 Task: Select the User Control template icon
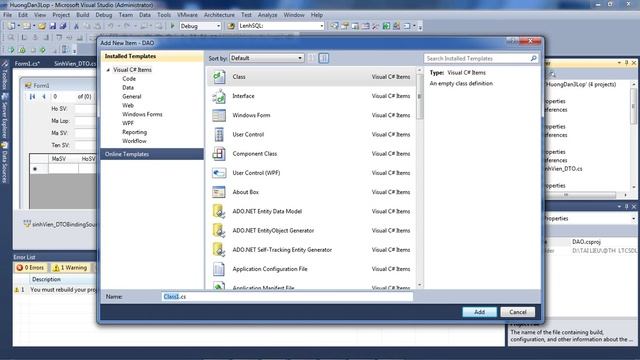(219, 134)
